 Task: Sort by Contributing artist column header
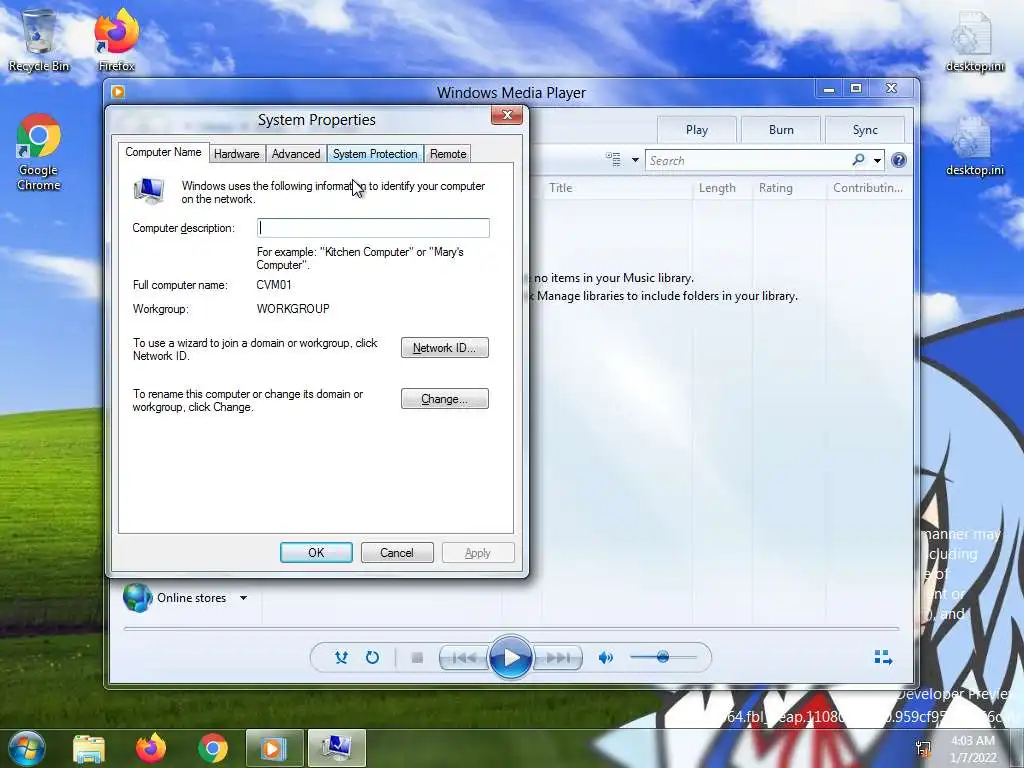click(x=867, y=187)
